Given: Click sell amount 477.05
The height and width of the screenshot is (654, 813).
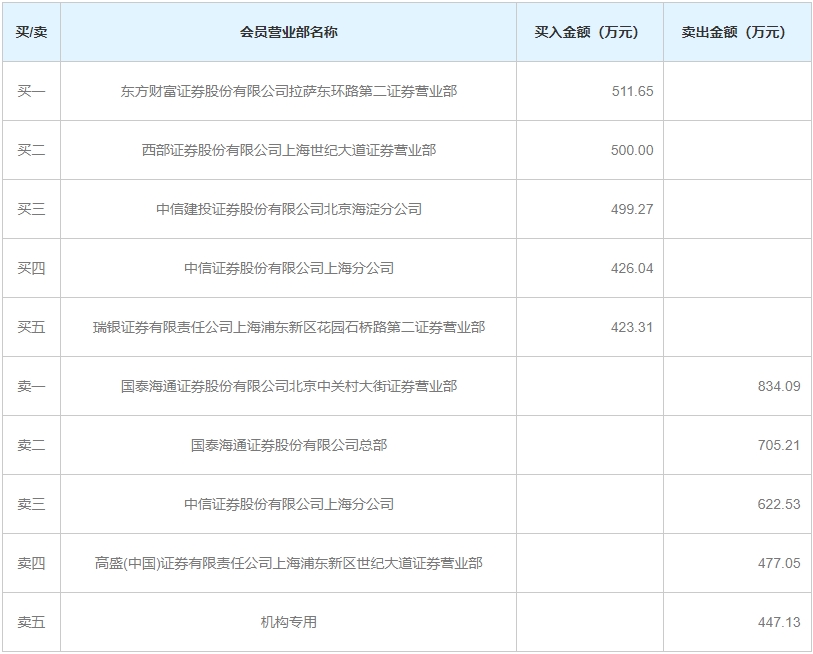Looking at the screenshot, I should [x=779, y=563].
